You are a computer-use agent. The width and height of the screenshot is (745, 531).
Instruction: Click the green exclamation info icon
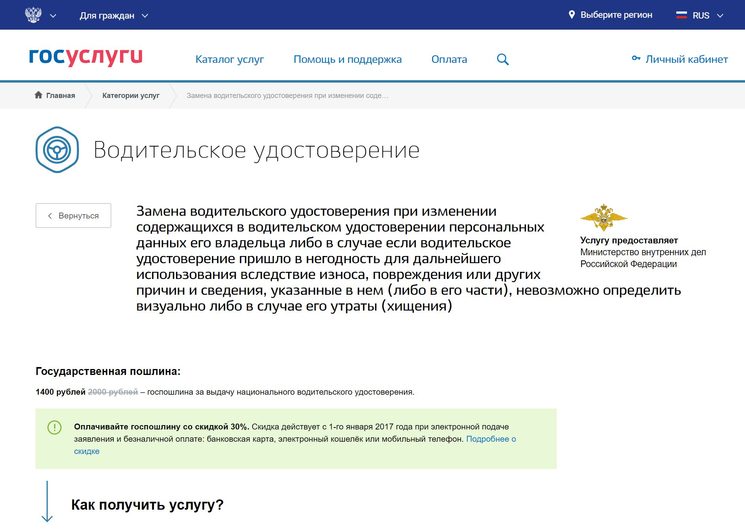click(x=54, y=427)
